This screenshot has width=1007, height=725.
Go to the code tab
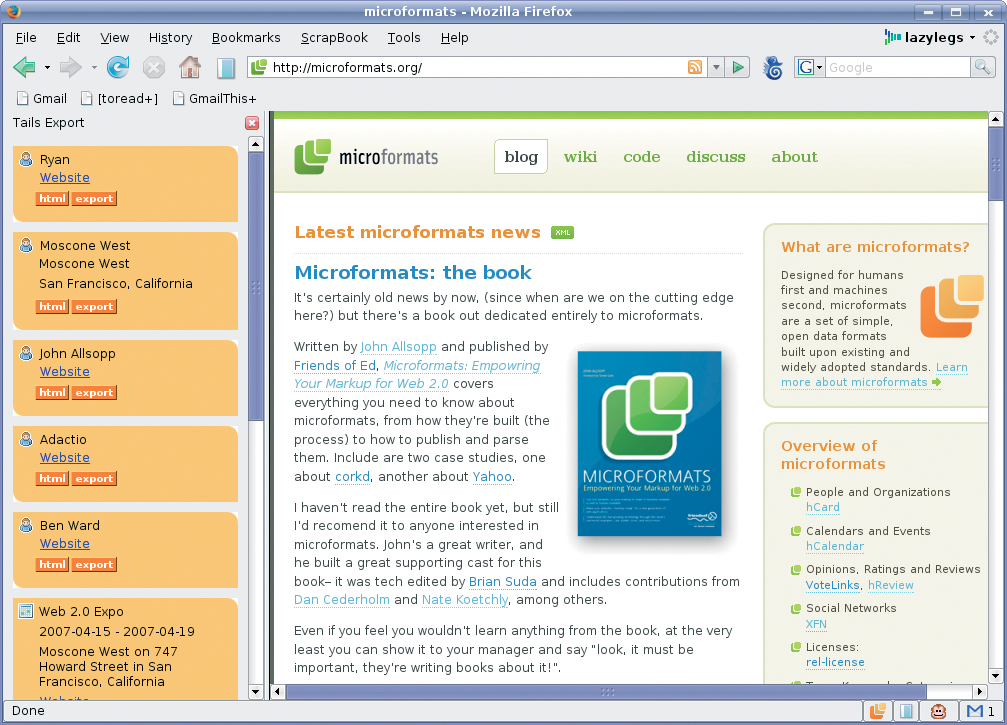tap(642, 157)
